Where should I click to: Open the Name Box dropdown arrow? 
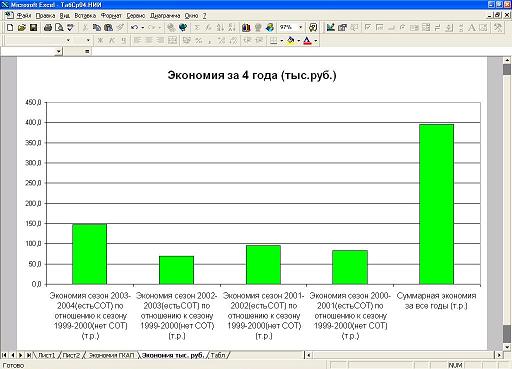coord(59,51)
